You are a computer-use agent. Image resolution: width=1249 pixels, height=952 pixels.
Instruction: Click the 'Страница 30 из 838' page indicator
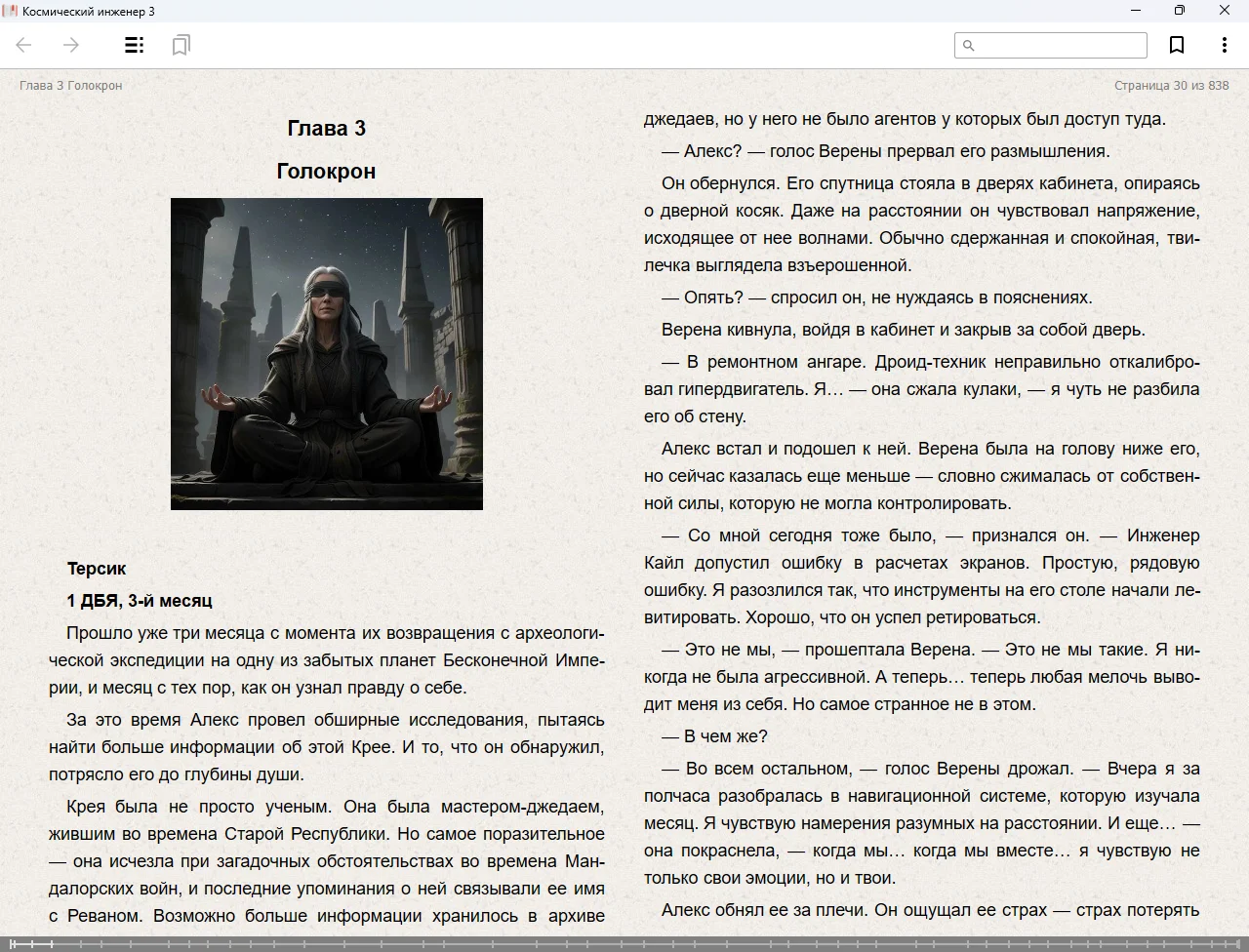(x=1171, y=85)
